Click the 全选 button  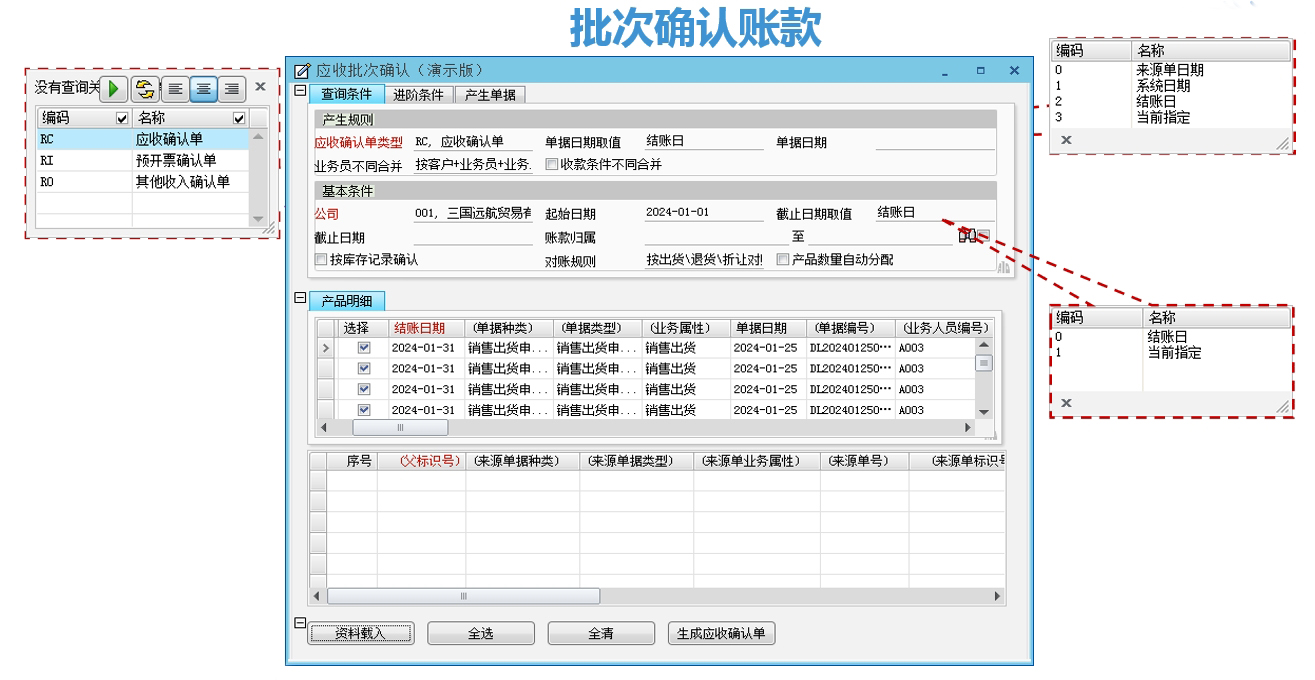tap(480, 633)
